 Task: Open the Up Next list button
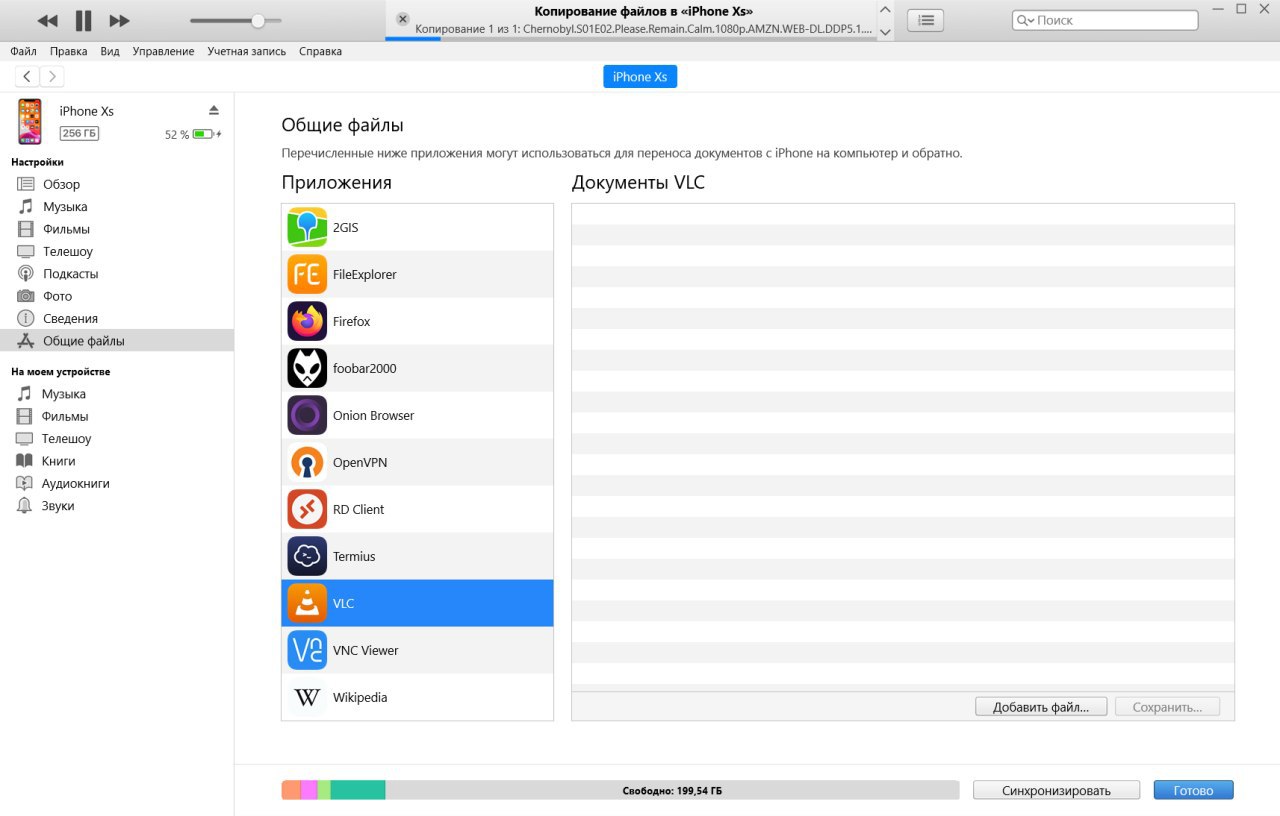[x=925, y=20]
